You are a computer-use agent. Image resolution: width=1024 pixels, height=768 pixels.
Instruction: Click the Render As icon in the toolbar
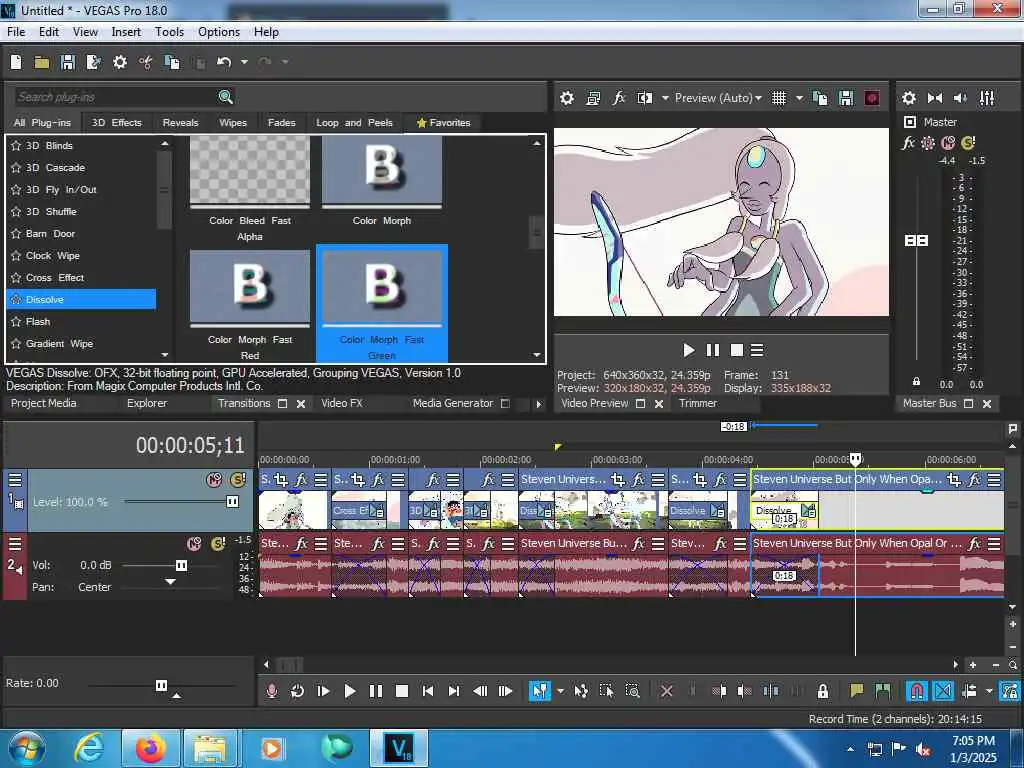93,62
